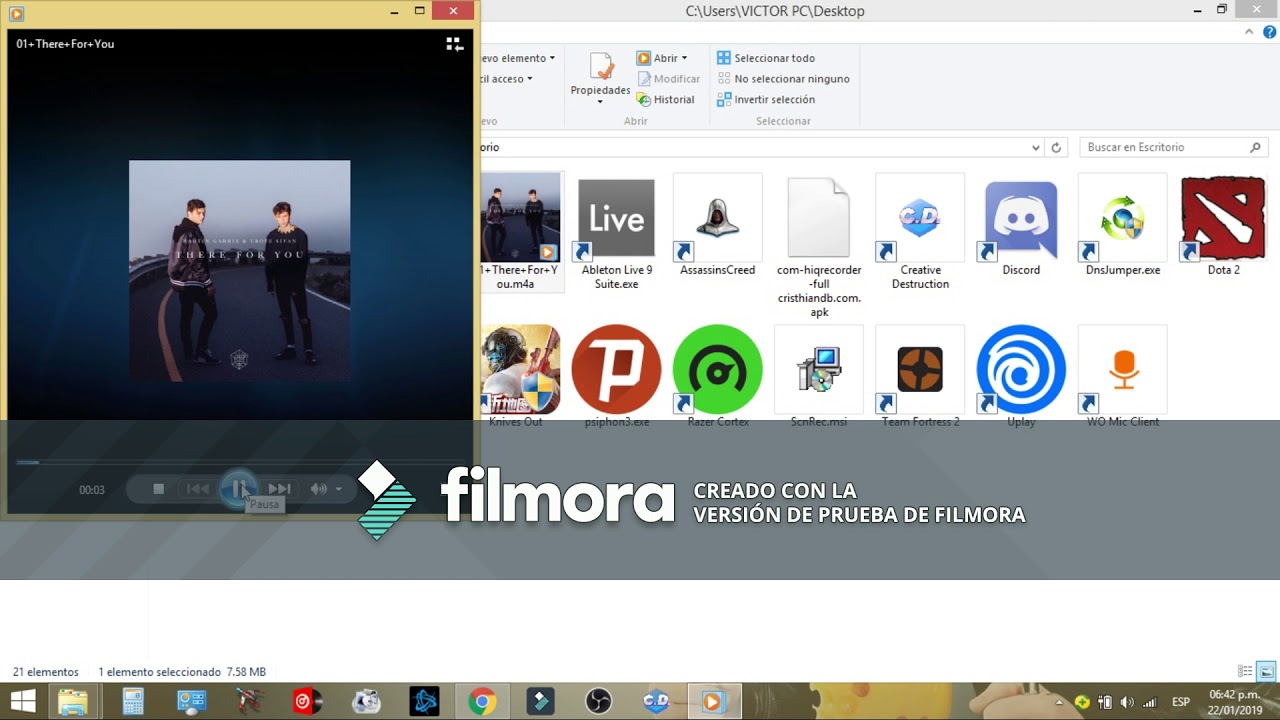Select the psiphon3.exe icon
The width and height of the screenshot is (1280, 720).
(x=616, y=370)
